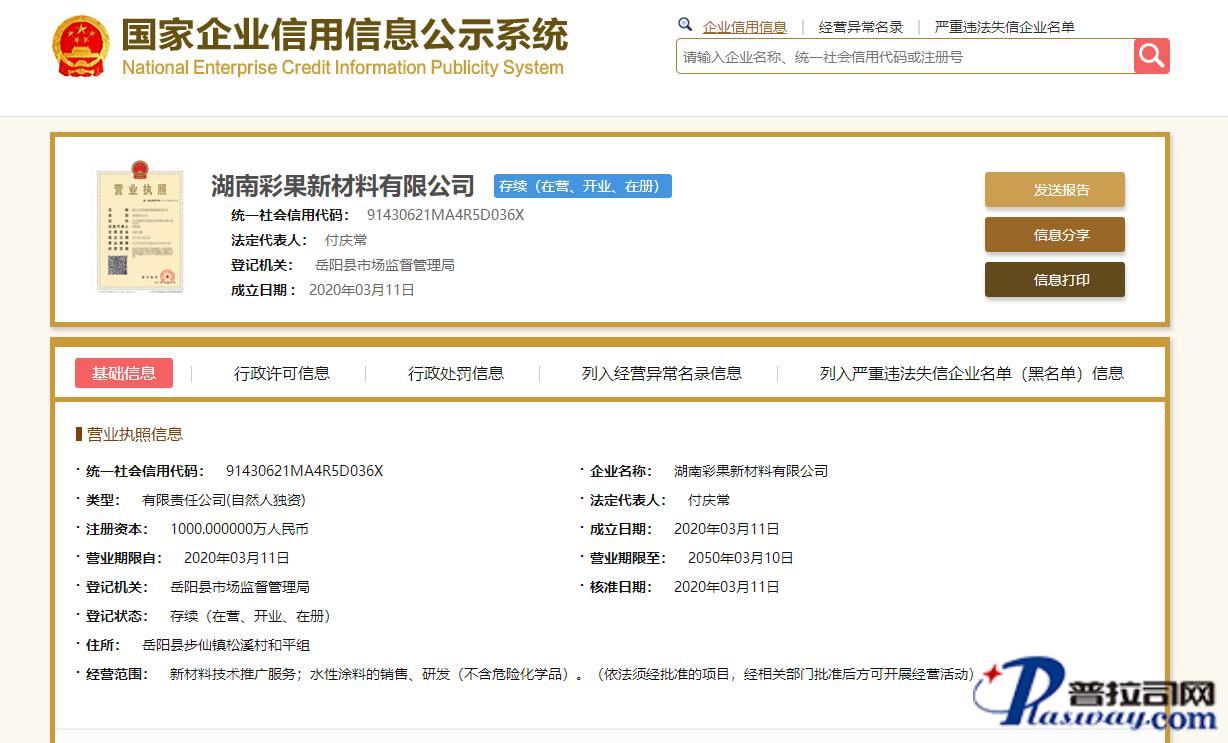Click the Plasway watermark logo

1095,699
